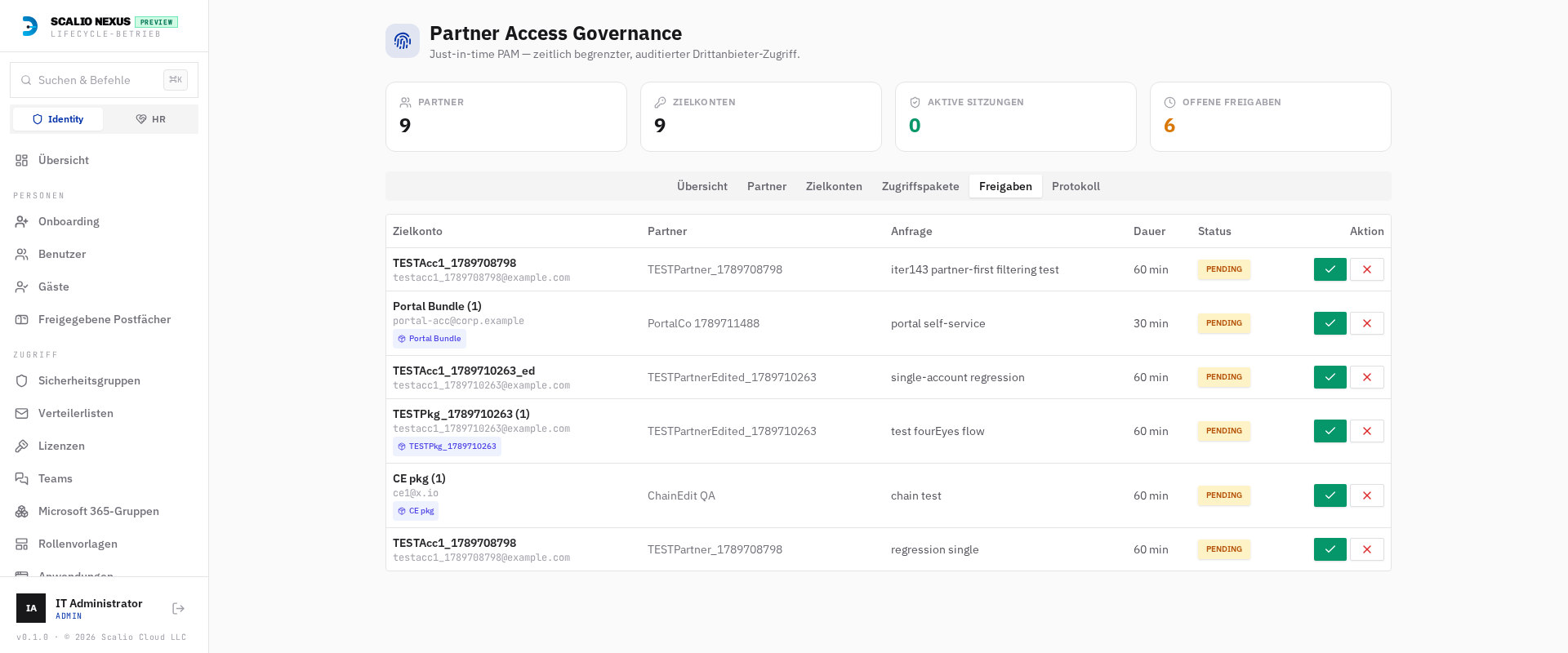The image size is (1568, 653).
Task: Click the Aktive Sitzungen stat card
Action: tap(1015, 117)
